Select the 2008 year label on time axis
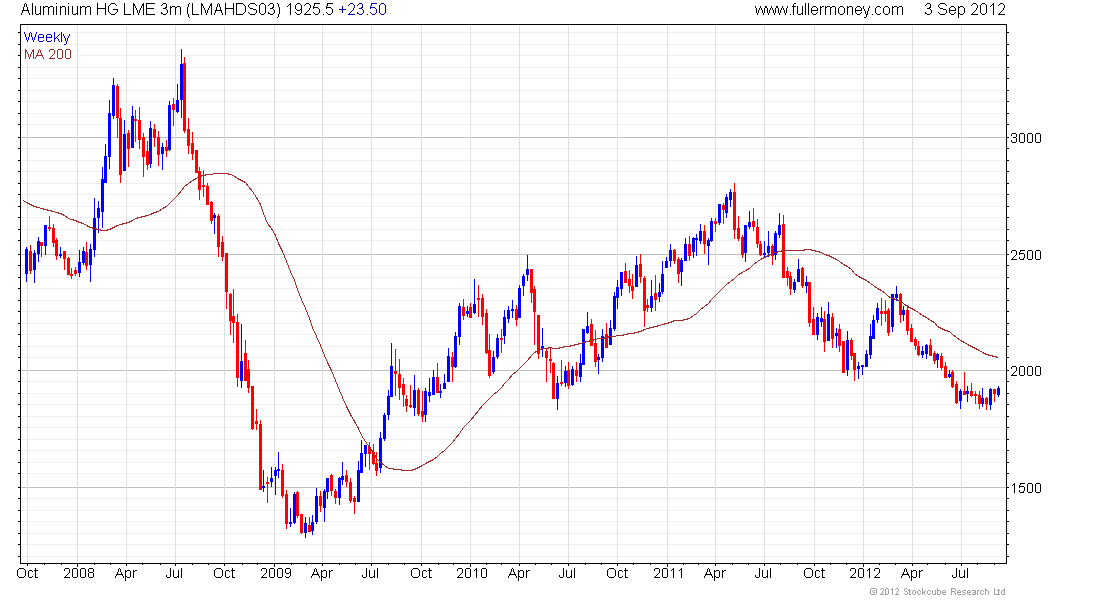Image resolution: width=1100 pixels, height=600 pixels. click(x=78, y=573)
